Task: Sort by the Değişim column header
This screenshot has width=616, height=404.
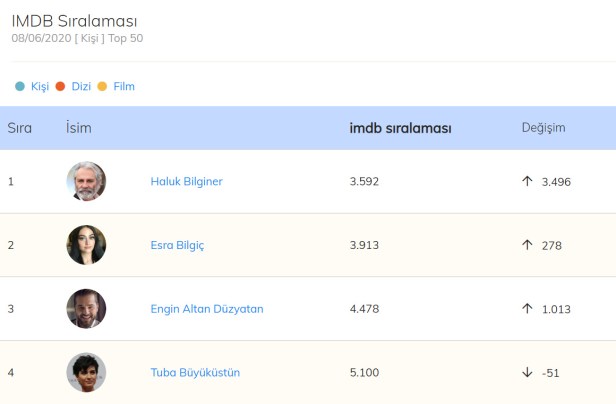Action: point(543,128)
